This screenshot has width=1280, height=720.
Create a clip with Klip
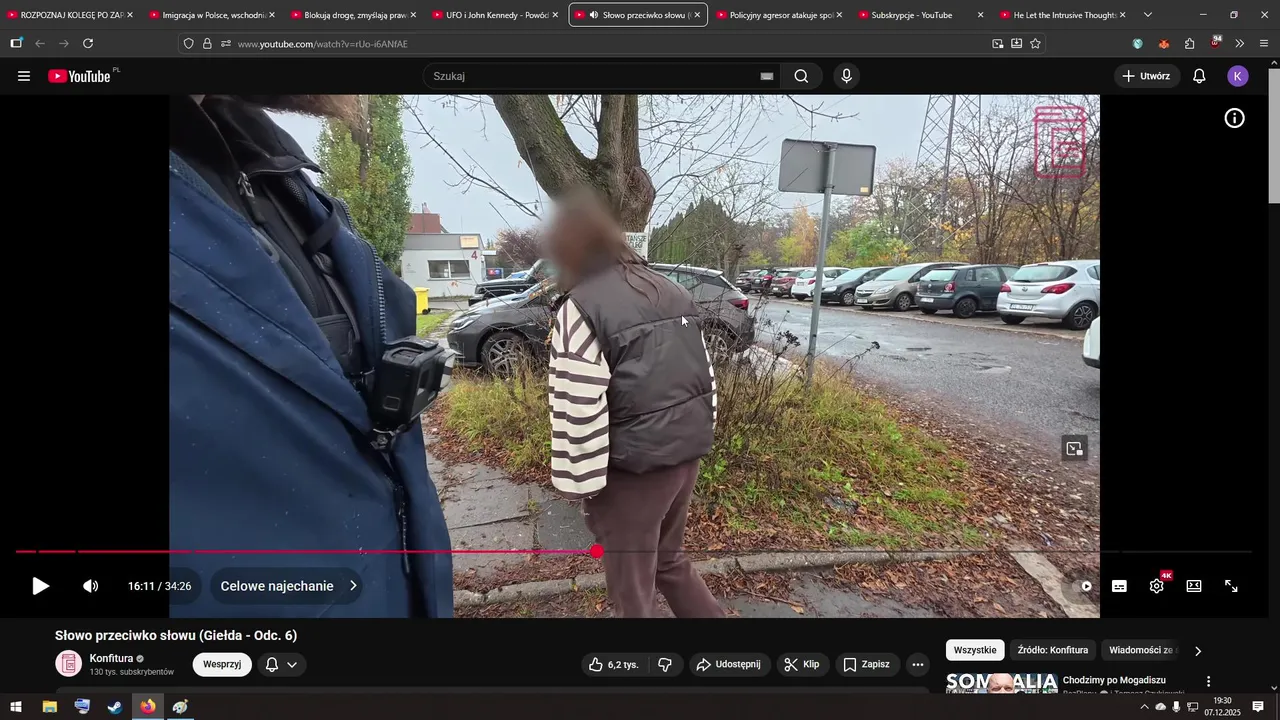(x=802, y=664)
